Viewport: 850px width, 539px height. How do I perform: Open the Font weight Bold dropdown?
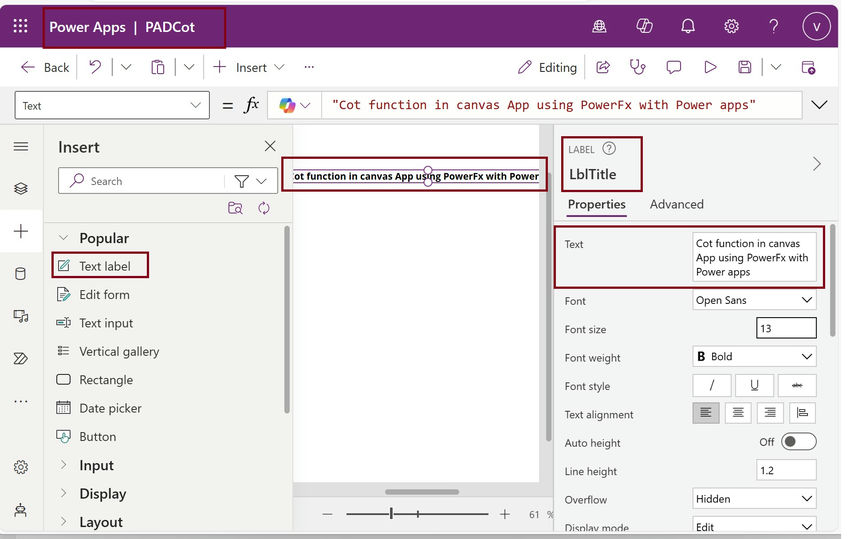click(x=754, y=356)
